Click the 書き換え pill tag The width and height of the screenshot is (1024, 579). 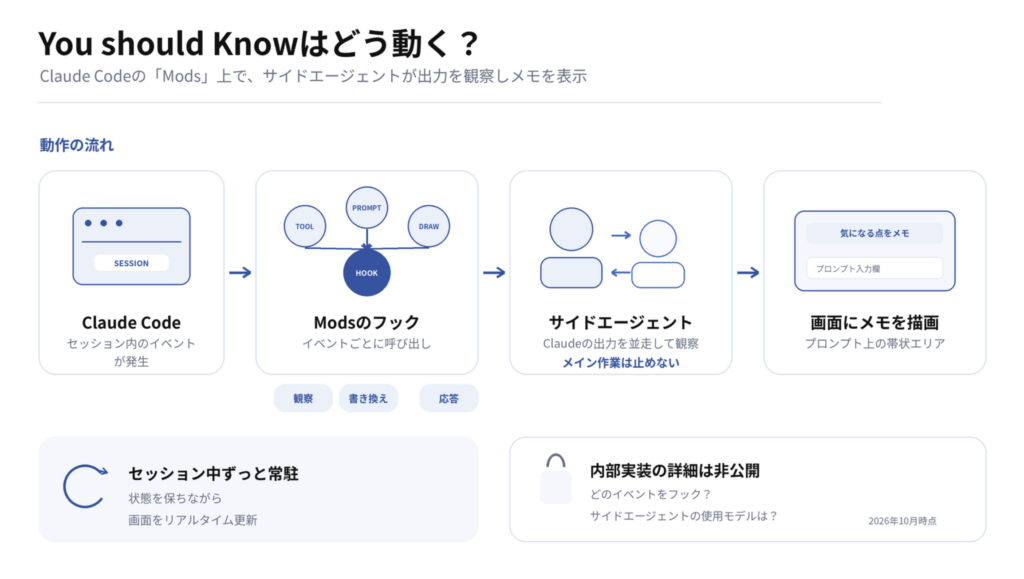point(368,398)
